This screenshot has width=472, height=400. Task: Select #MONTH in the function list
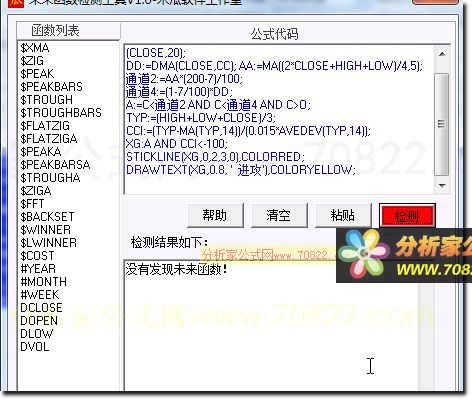coord(43,282)
